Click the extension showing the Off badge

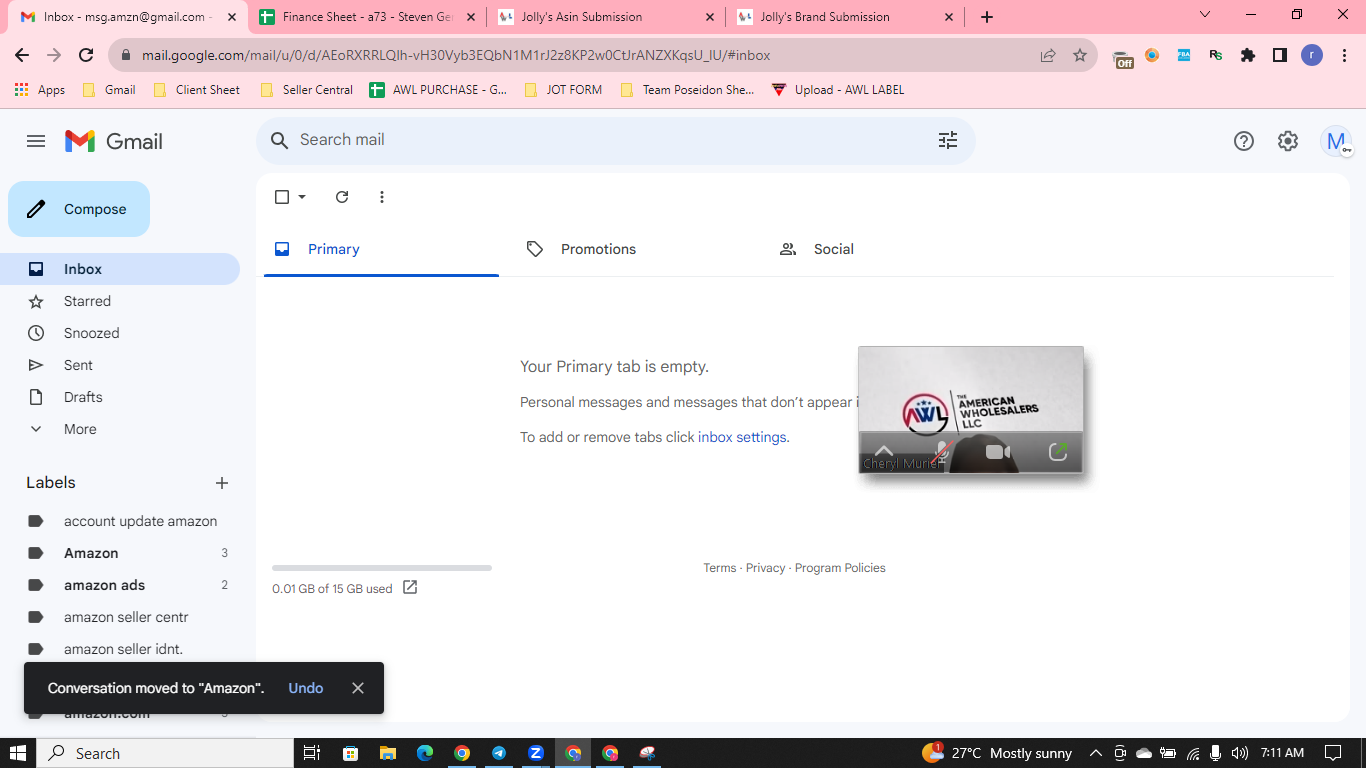1123,57
